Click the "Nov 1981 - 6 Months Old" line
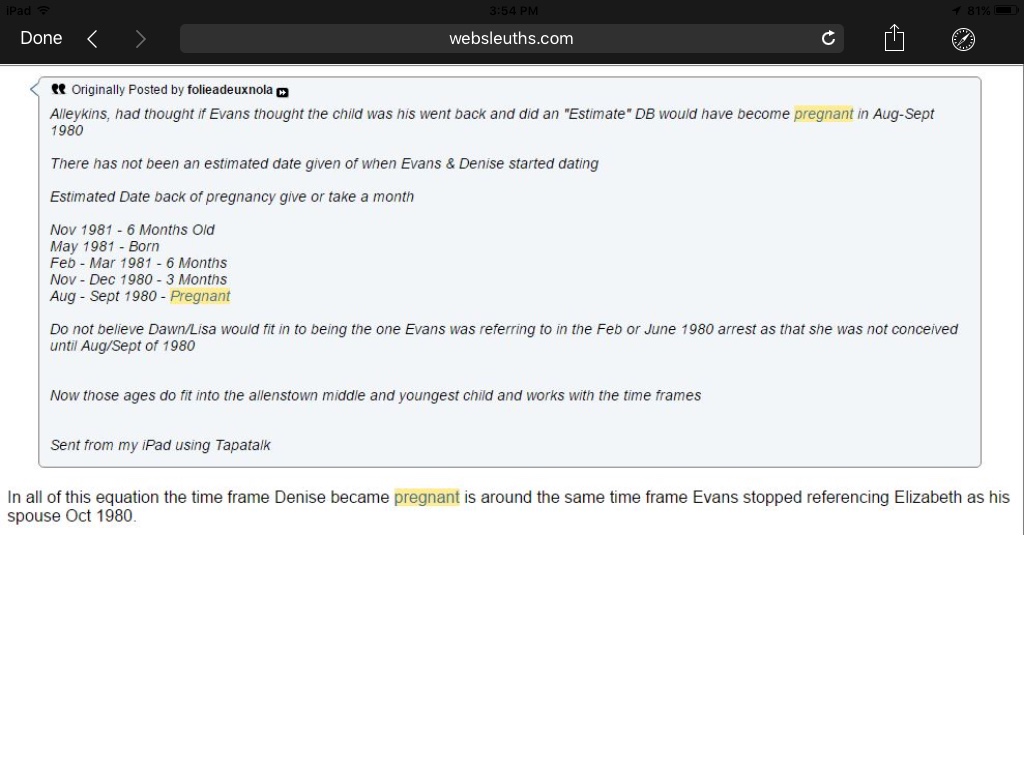The width and height of the screenshot is (1024, 768). (x=132, y=230)
